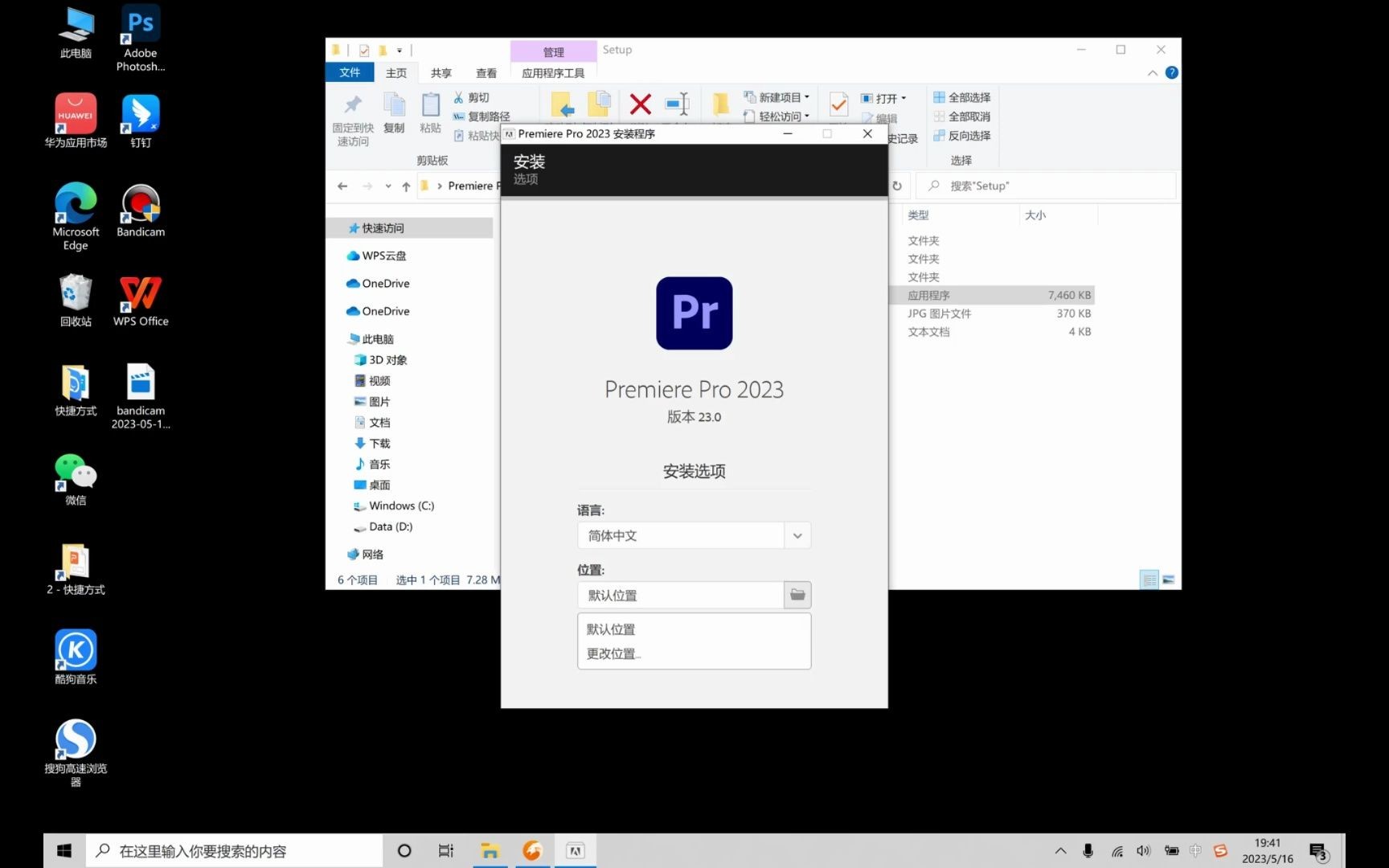Select WPS云盘 in navigation pane
Image resolution: width=1389 pixels, height=868 pixels.
[376, 256]
